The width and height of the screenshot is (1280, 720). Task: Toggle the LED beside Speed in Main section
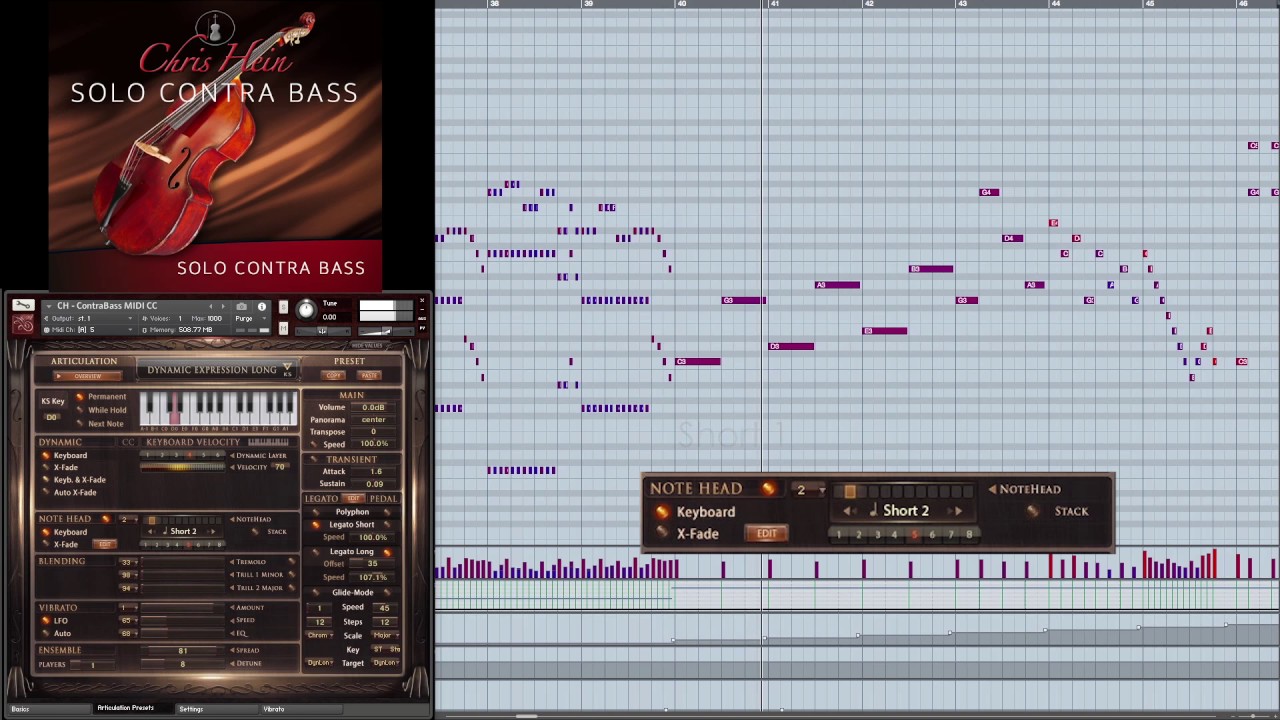pyautogui.click(x=314, y=444)
